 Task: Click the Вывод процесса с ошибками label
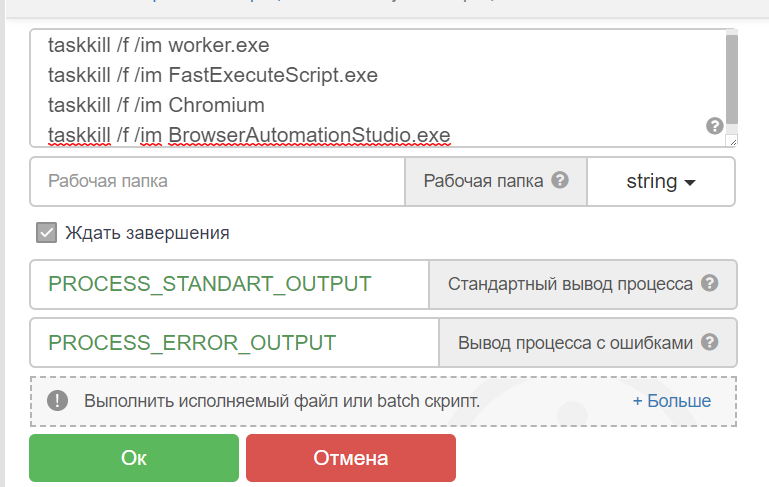[x=575, y=343]
